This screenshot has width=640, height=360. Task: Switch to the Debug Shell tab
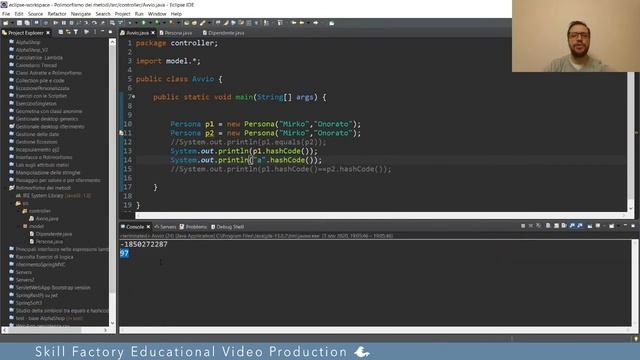227,227
